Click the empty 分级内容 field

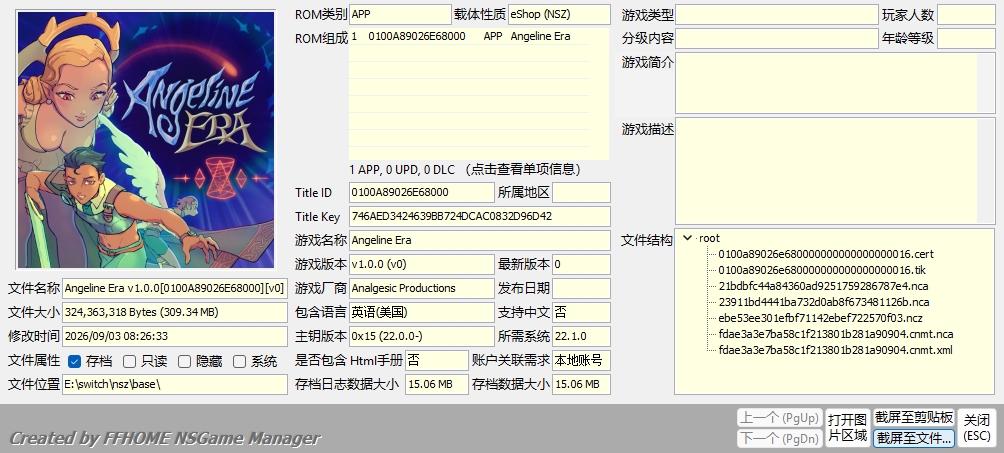(x=777, y=38)
